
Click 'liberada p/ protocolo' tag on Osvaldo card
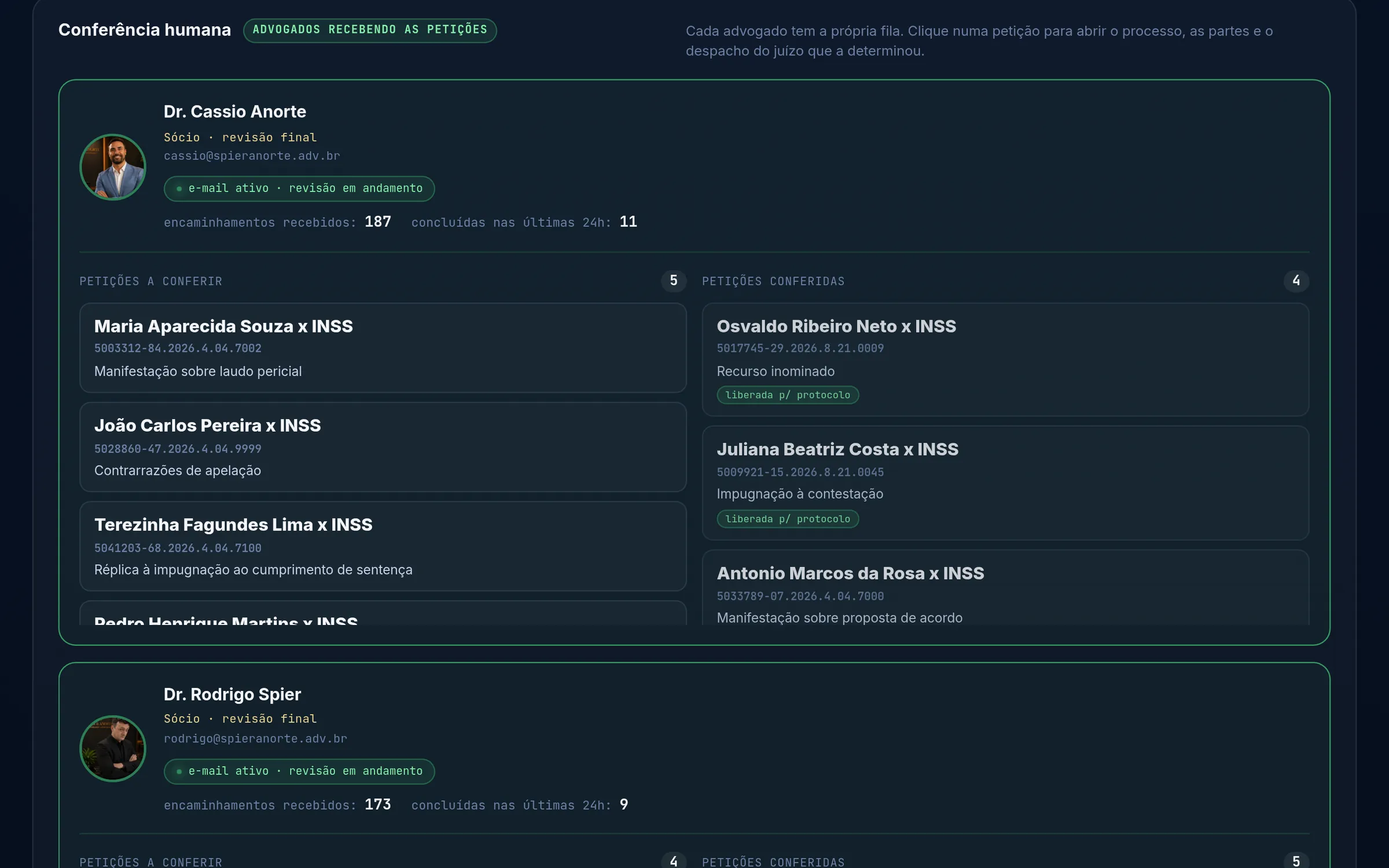click(788, 395)
